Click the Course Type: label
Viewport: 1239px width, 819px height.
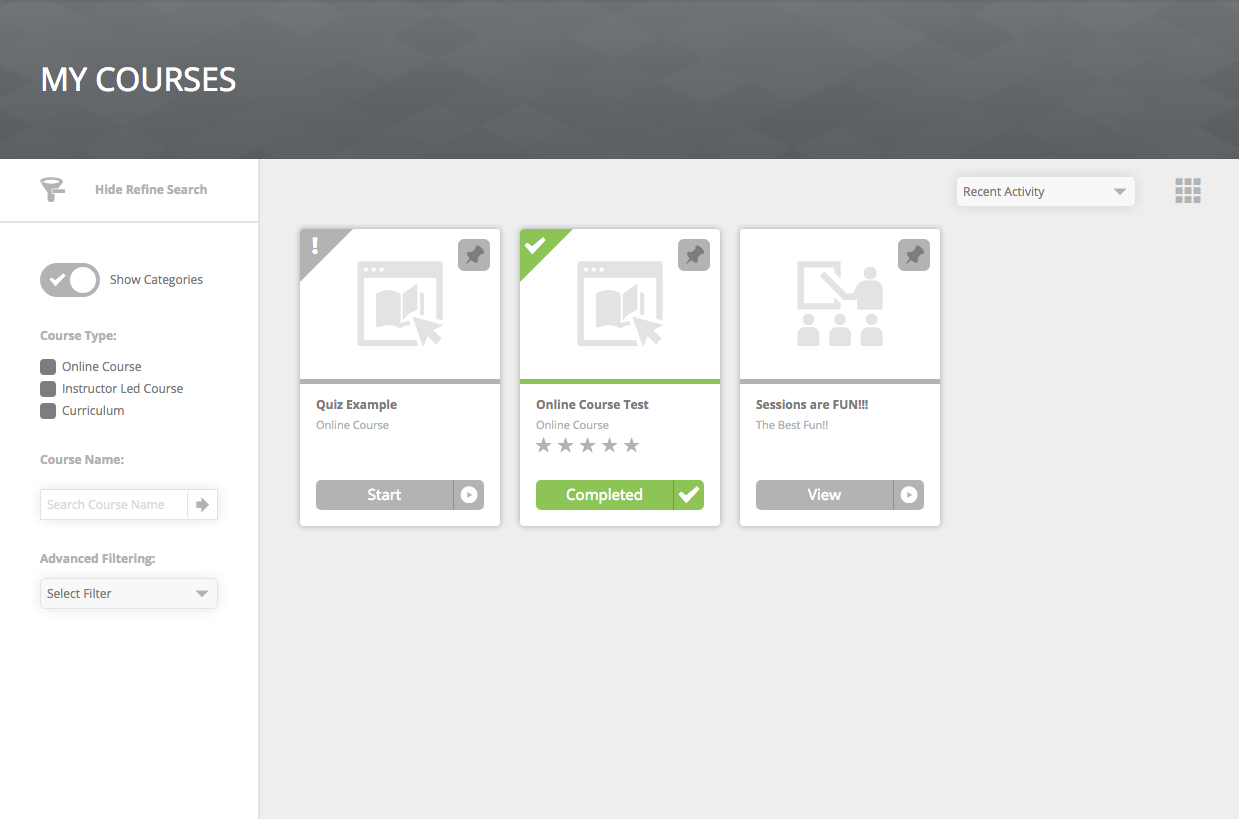click(79, 336)
